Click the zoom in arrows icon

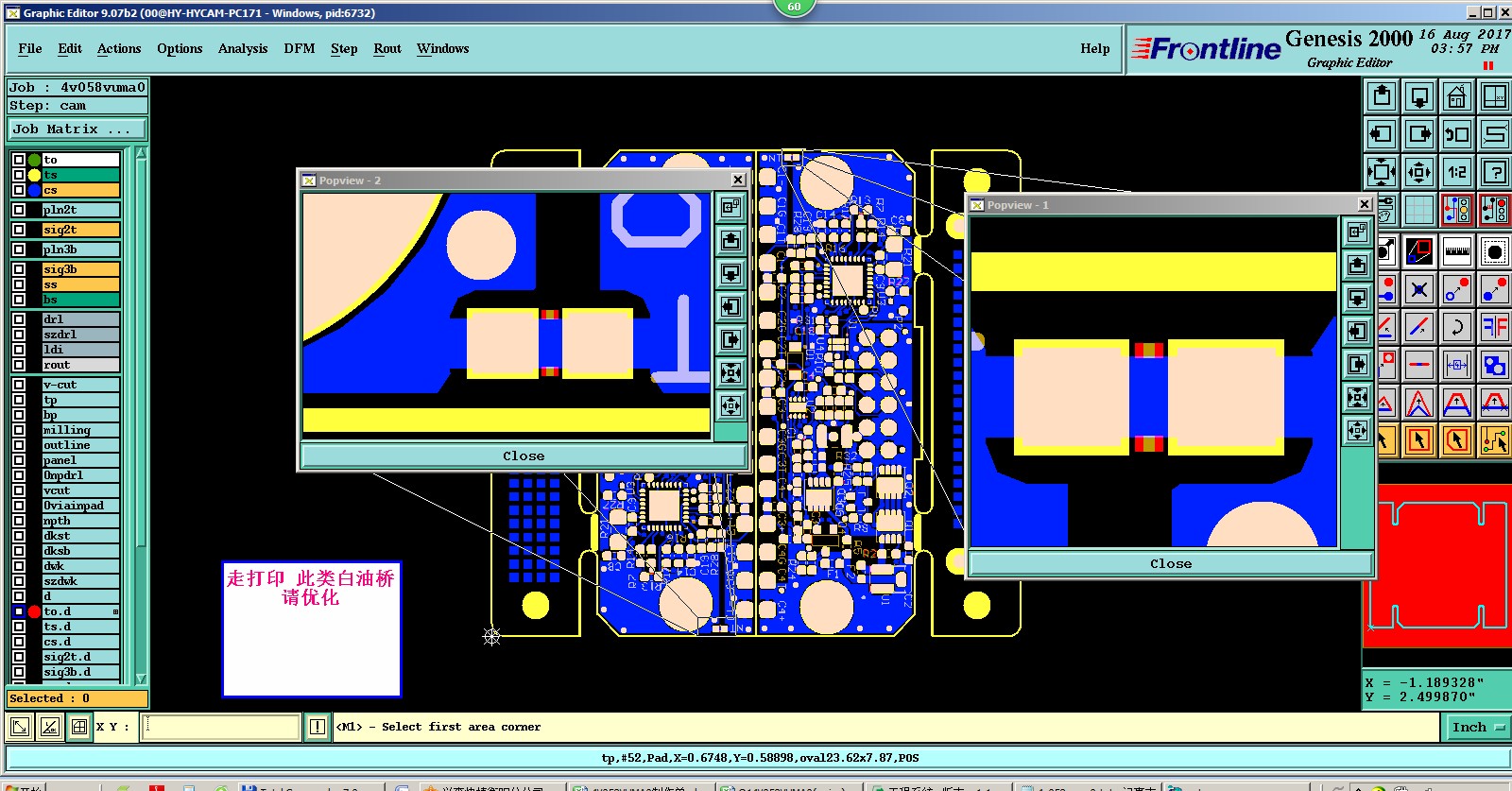pyautogui.click(x=1382, y=172)
